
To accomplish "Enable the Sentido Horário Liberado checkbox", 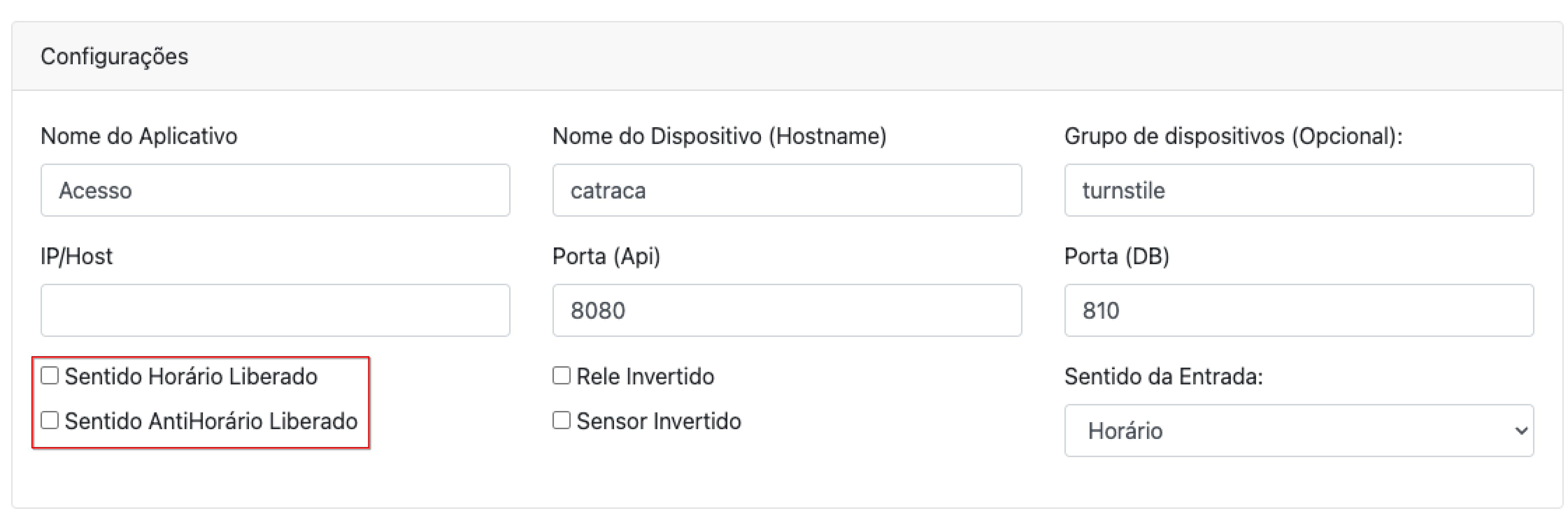I will click(49, 375).
